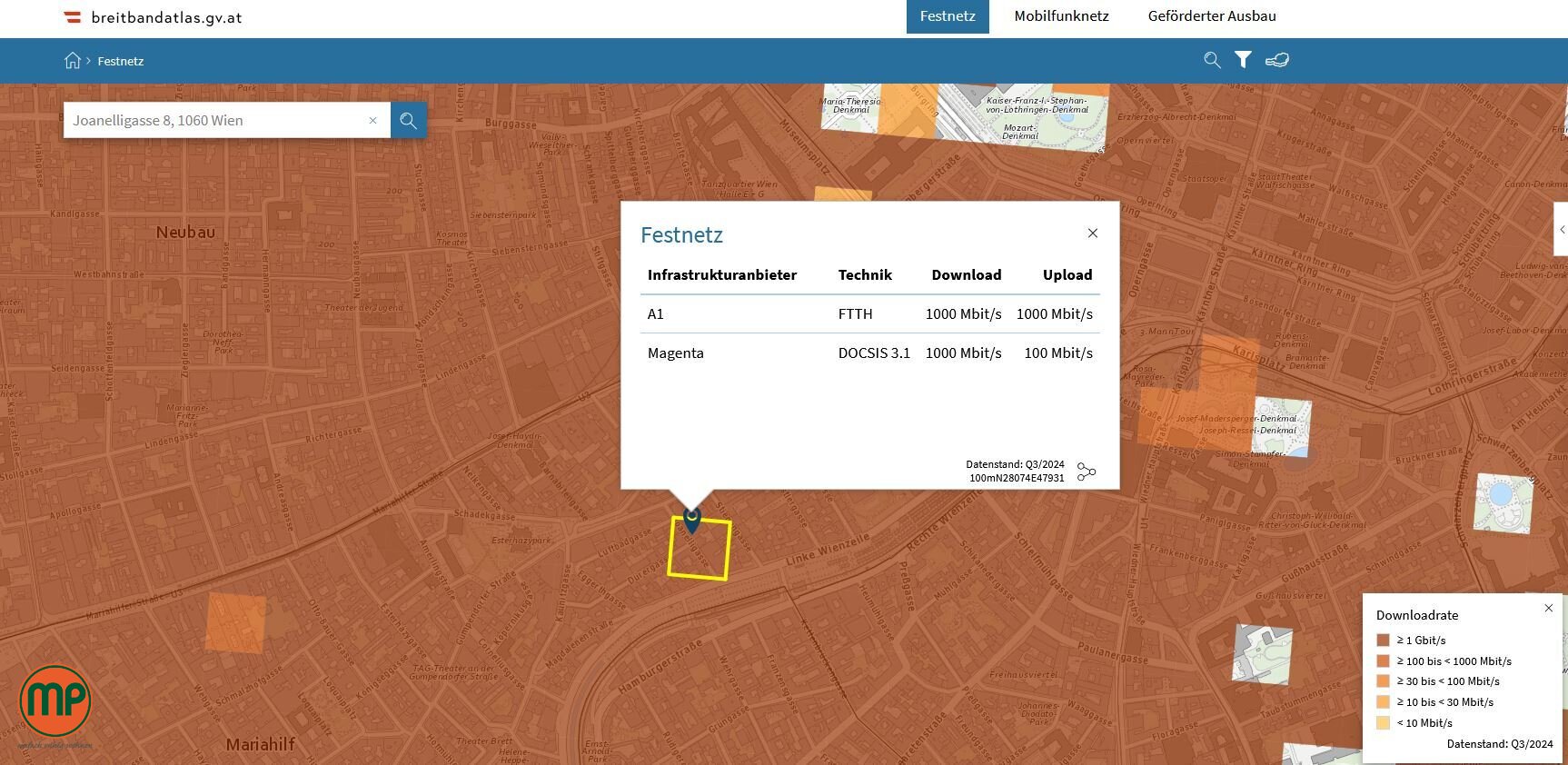Screen dimensions: 1568x765
Task: Select the ≥ 1 Gbit/s legend swatch
Action: point(1383,640)
